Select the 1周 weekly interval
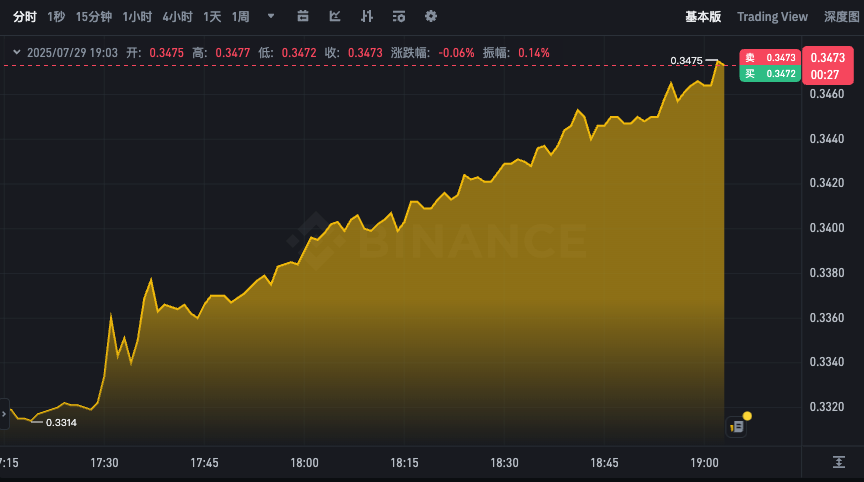This screenshot has height=482, width=864. (240, 16)
